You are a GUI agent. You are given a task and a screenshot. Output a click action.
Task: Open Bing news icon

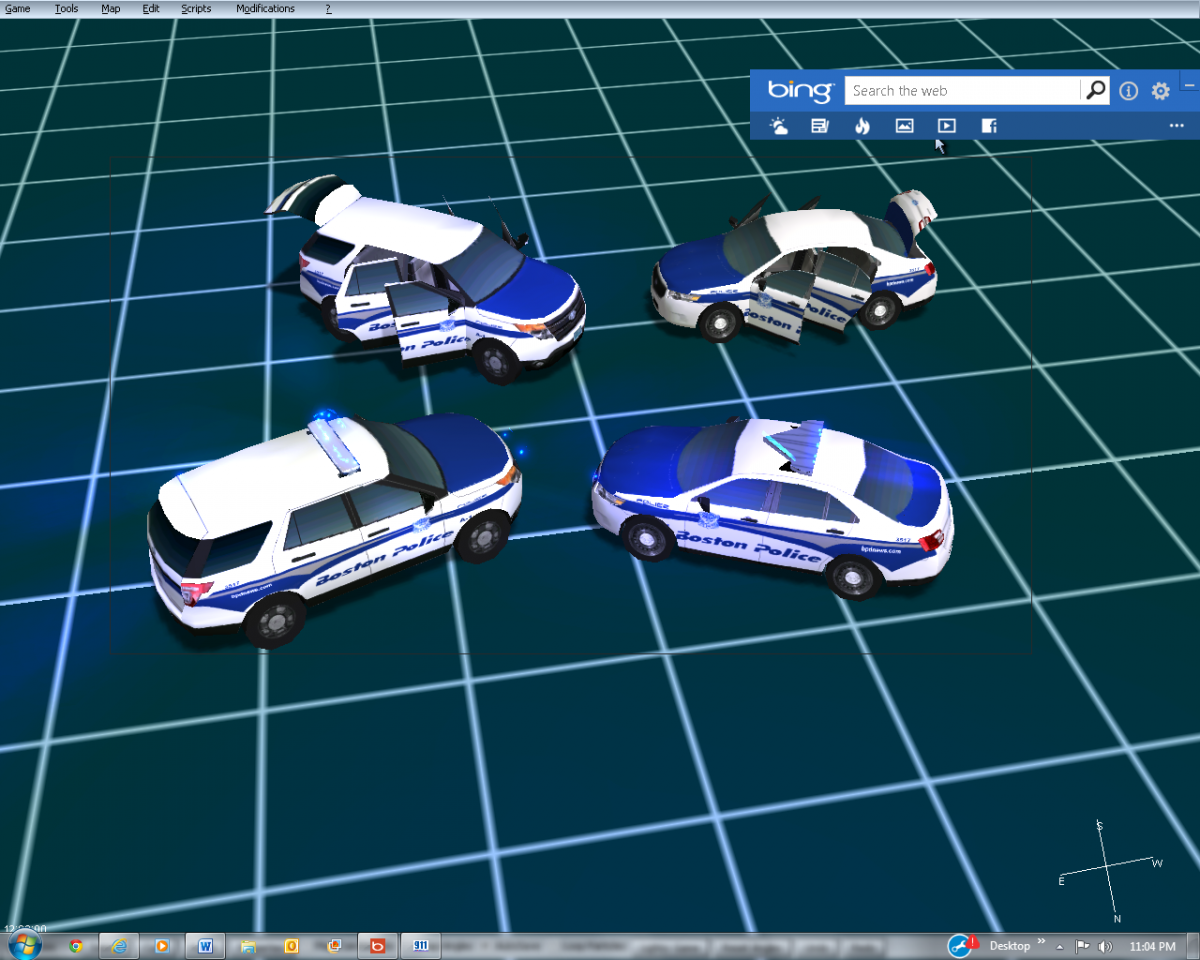[820, 126]
